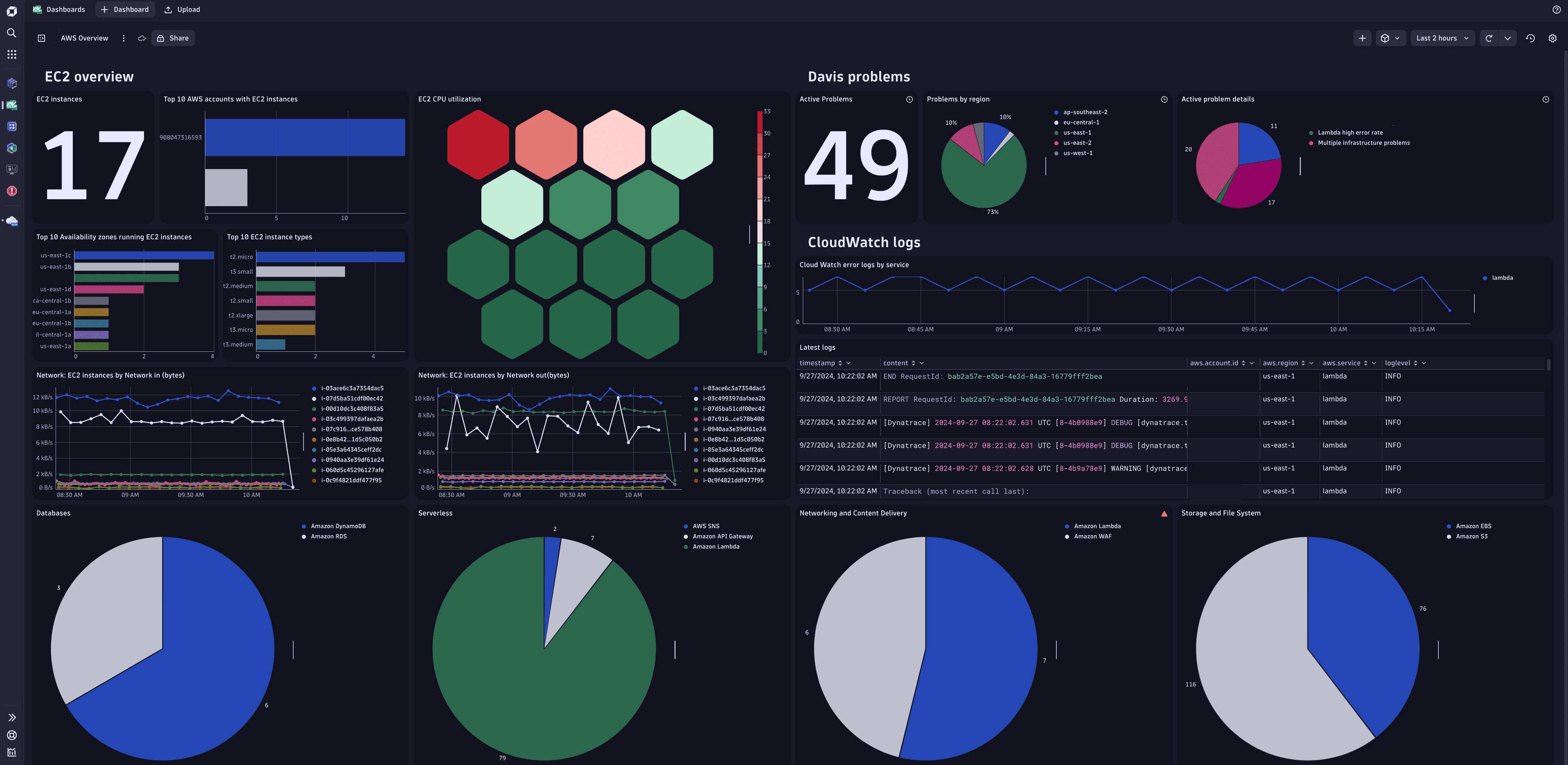Screen dimensions: 1568x765
Task: Open dashboard settings gear icon
Action: coord(1552,38)
